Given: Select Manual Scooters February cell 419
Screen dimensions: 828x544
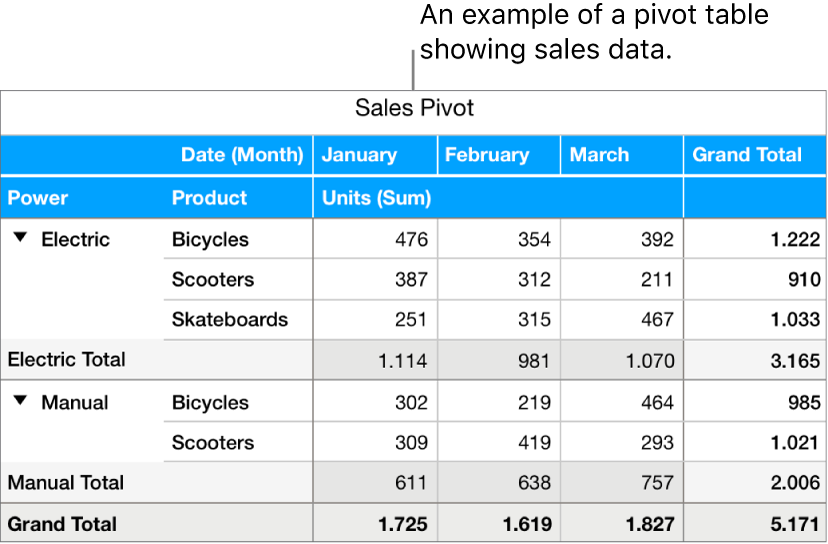Looking at the screenshot, I should click(534, 443).
